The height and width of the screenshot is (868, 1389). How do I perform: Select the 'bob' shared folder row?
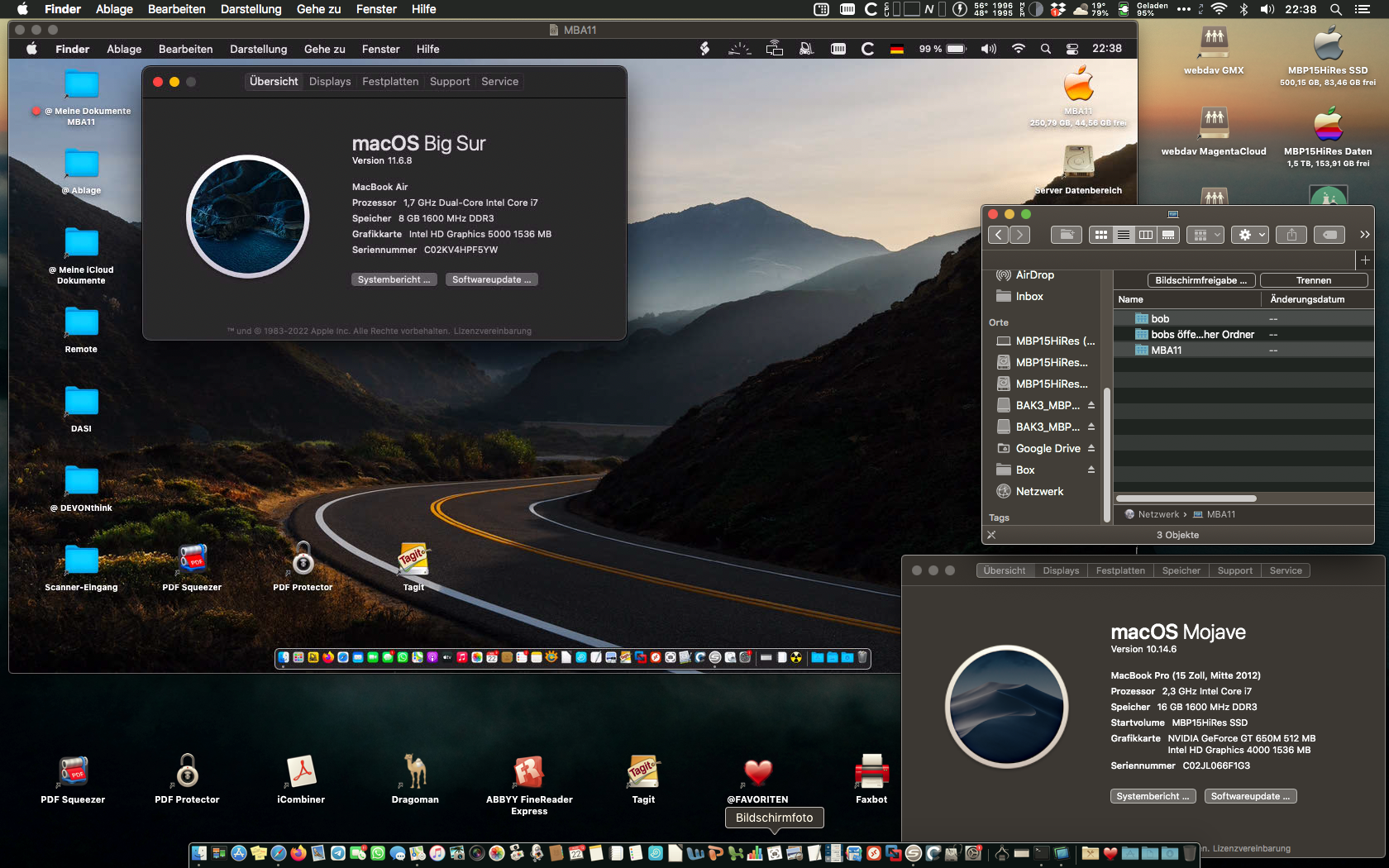tap(1243, 318)
